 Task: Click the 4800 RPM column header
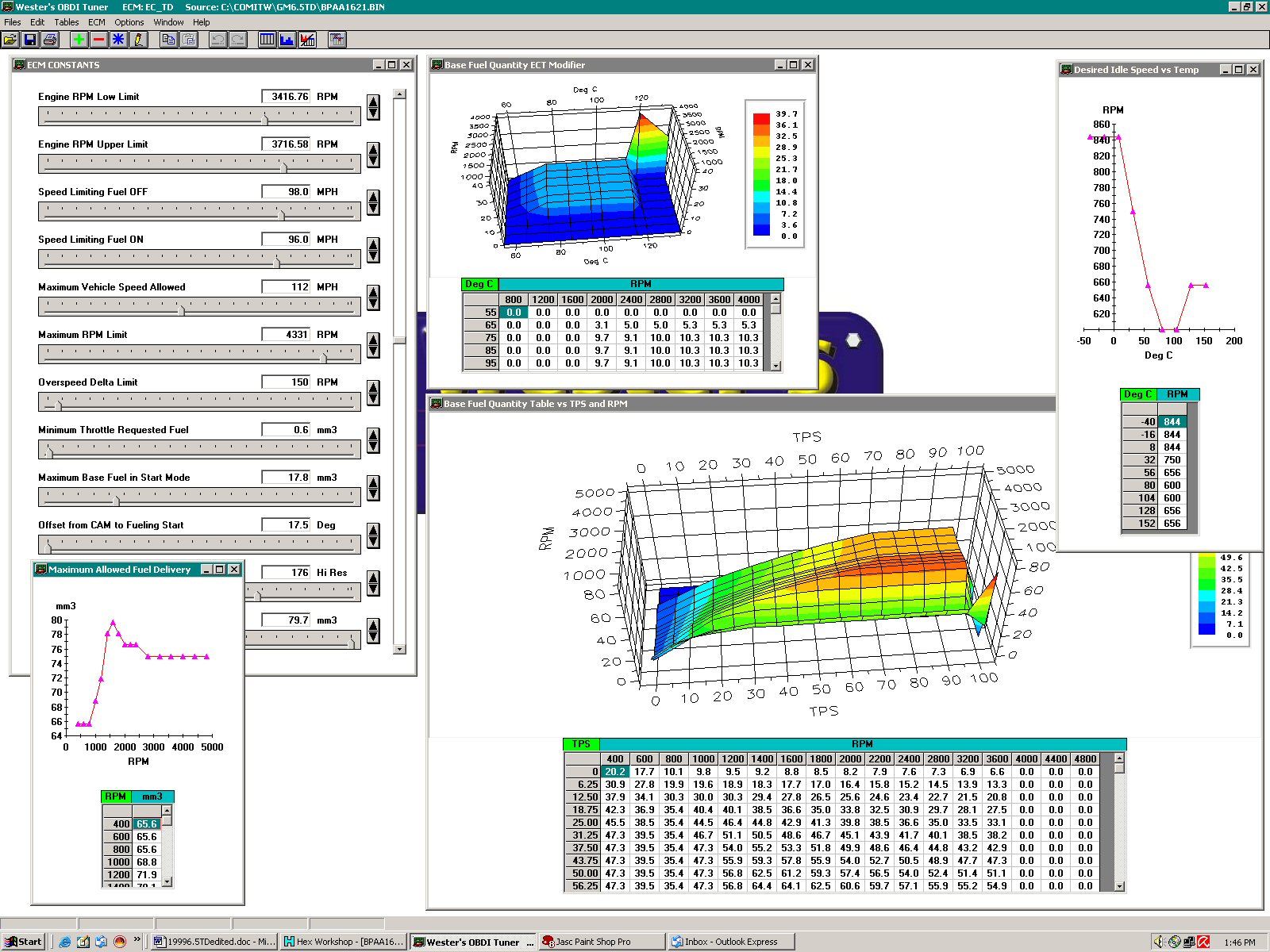click(1085, 759)
